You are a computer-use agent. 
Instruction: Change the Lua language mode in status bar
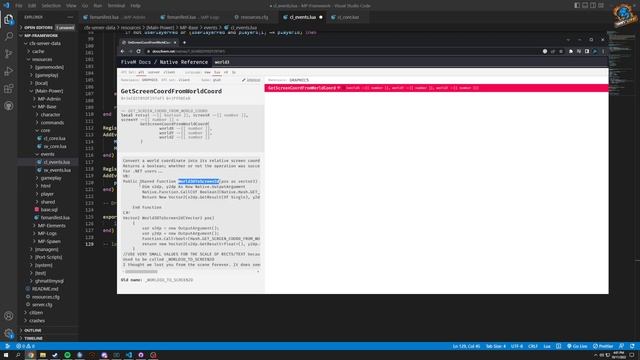tap(547, 346)
